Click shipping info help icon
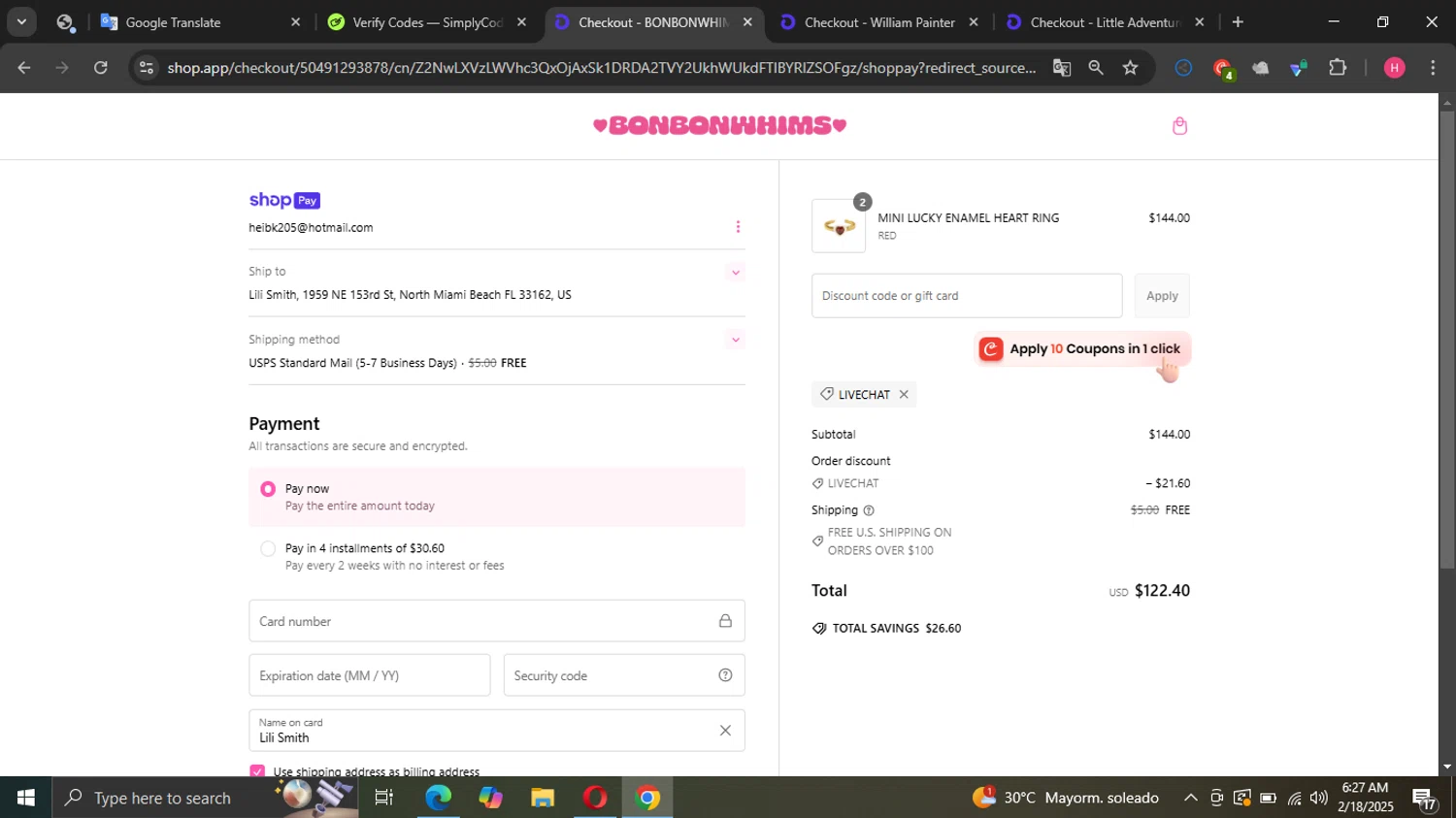1456x818 pixels. (869, 510)
